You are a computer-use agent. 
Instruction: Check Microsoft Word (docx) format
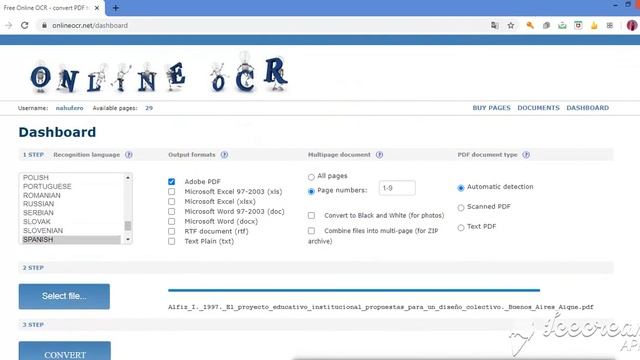[171, 221]
